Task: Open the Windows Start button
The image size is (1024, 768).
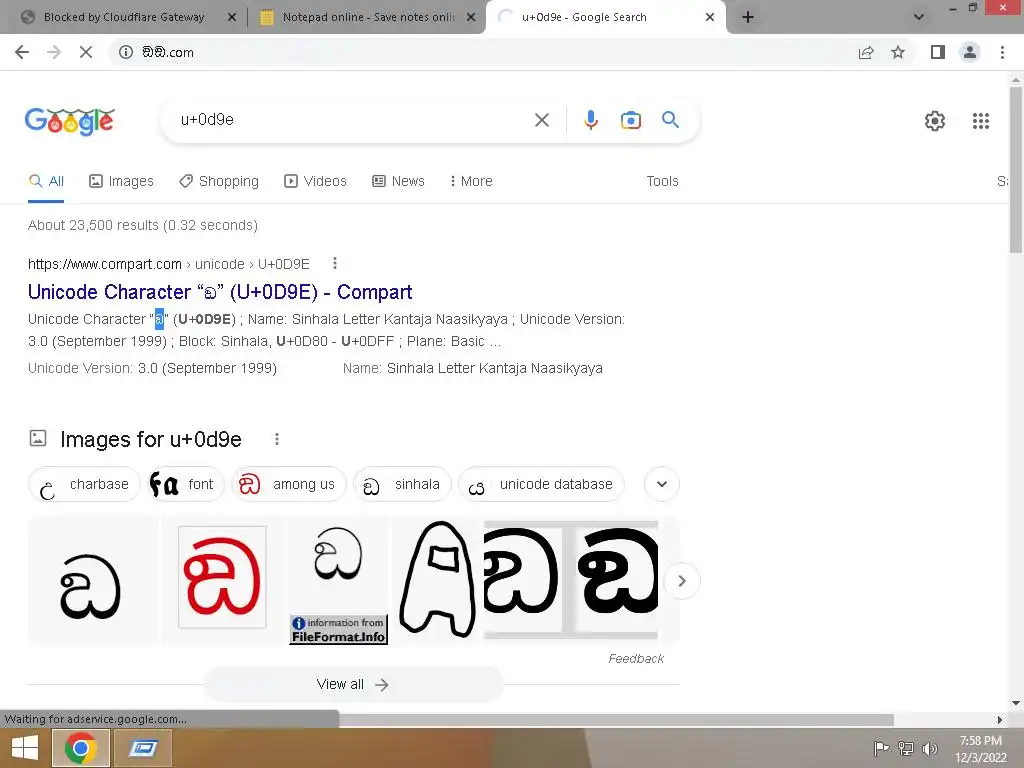Action: (24, 748)
